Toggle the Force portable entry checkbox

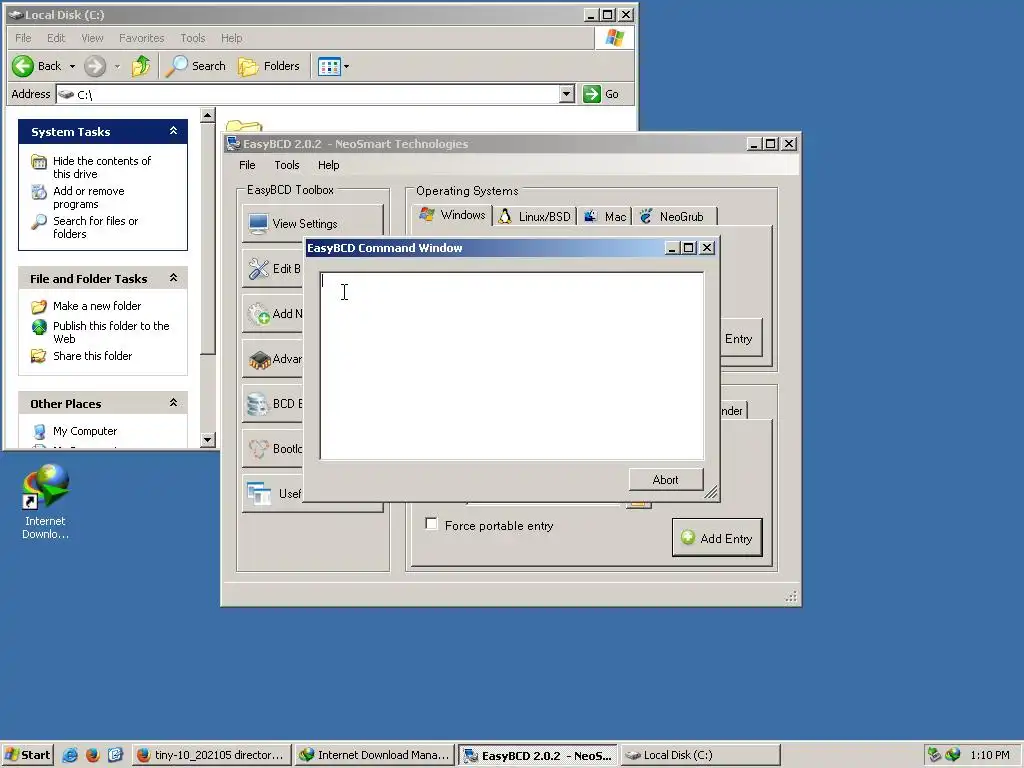[x=431, y=524]
